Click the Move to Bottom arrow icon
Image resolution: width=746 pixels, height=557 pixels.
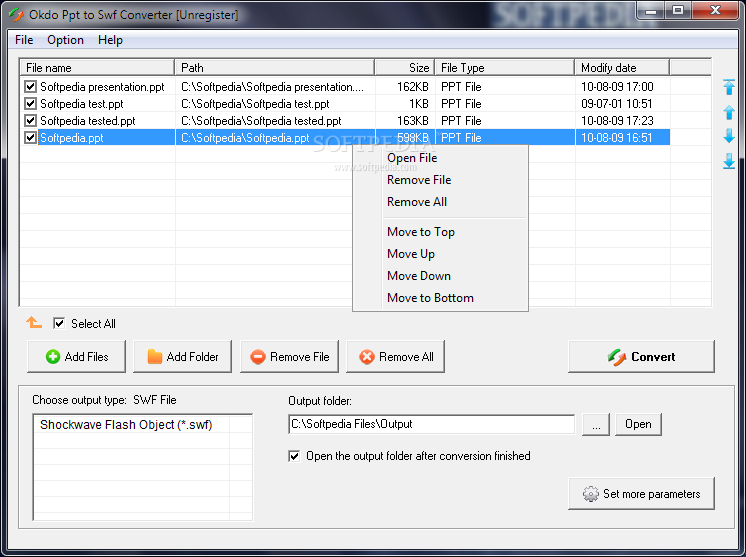pyautogui.click(x=729, y=161)
